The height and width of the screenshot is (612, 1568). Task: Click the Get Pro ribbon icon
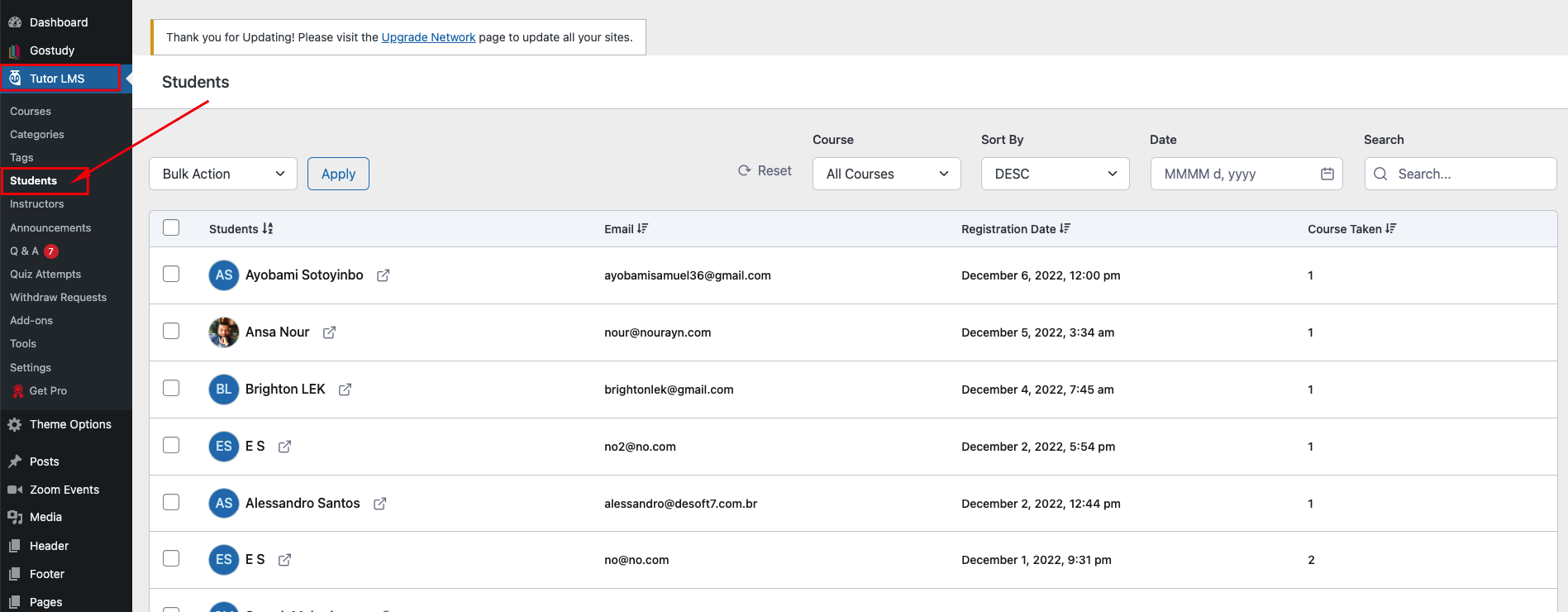pyautogui.click(x=18, y=391)
